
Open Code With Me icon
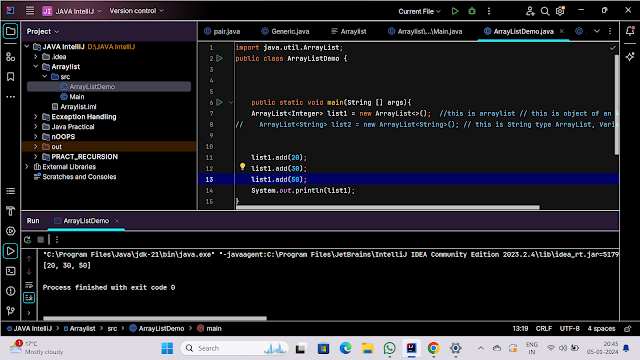[530, 11]
